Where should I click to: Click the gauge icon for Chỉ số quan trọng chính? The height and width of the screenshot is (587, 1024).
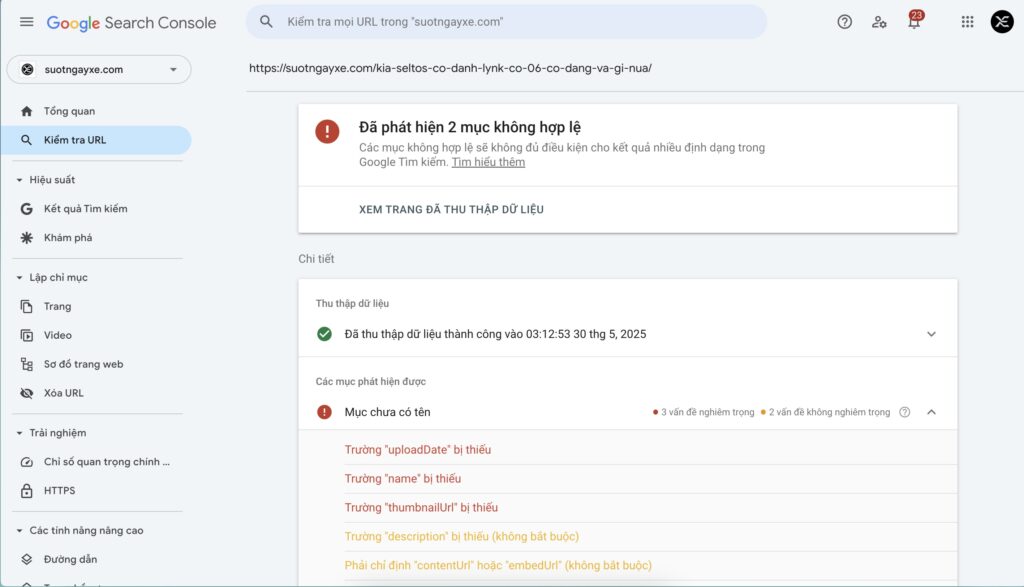point(26,462)
